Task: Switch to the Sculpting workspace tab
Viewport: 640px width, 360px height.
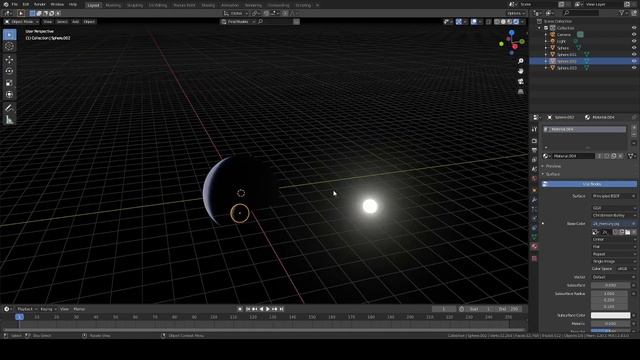Action: click(x=135, y=5)
